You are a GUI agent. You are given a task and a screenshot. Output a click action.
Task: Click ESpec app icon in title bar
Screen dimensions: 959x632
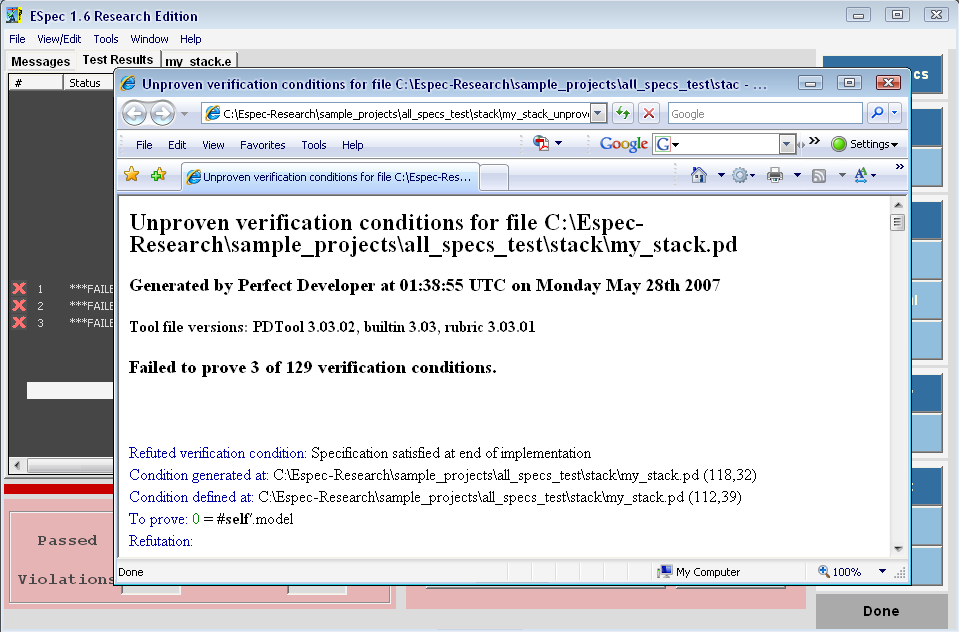(15, 15)
